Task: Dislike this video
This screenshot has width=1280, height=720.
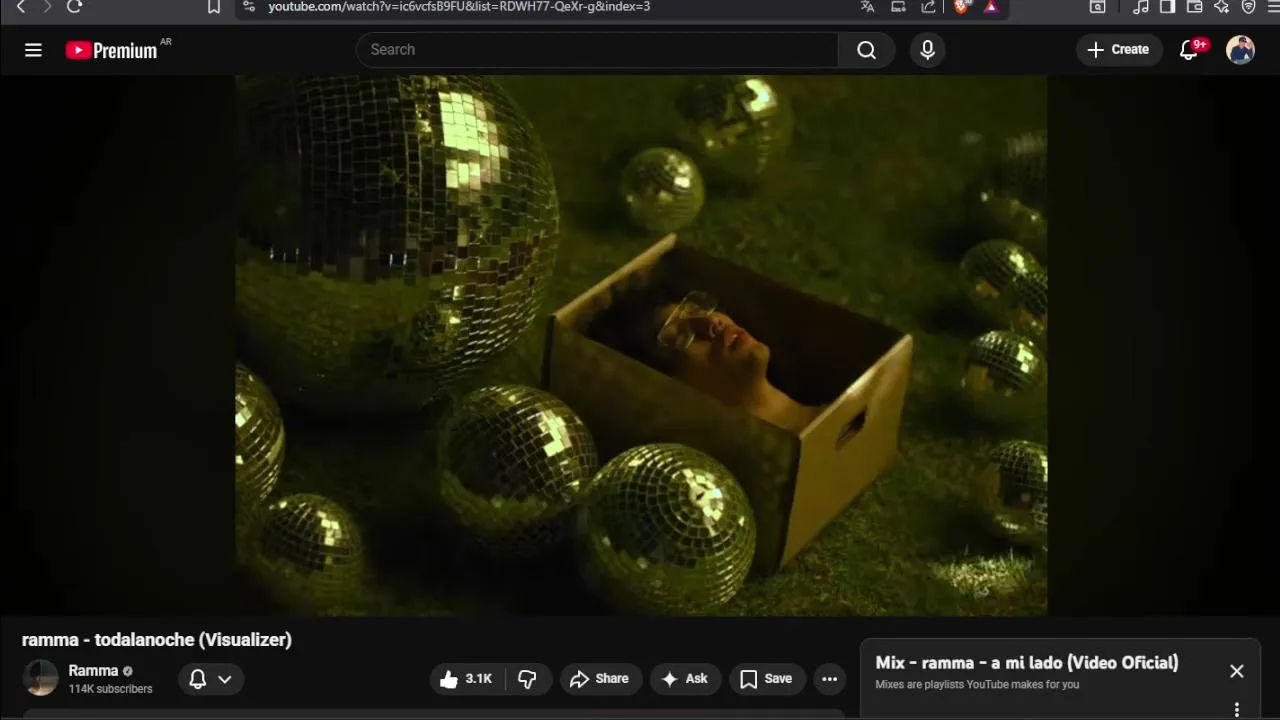Action: 527,679
